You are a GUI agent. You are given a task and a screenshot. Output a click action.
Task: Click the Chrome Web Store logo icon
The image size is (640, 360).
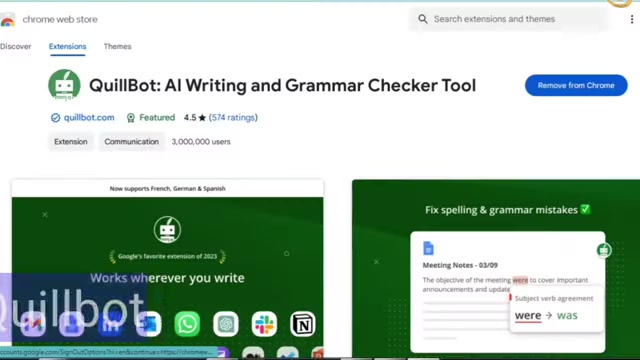click(x=7, y=20)
